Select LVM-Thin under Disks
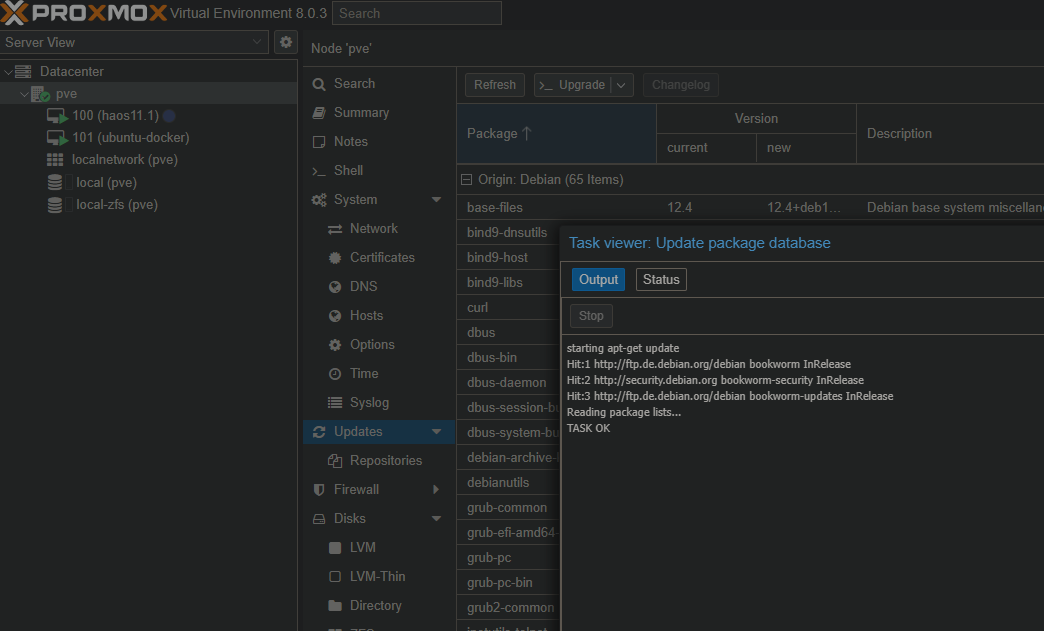This screenshot has width=1044, height=631. (377, 577)
